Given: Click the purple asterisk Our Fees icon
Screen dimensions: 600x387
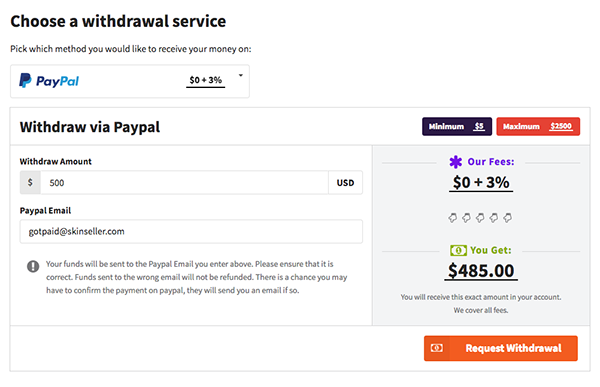Looking at the screenshot, I should [455, 162].
